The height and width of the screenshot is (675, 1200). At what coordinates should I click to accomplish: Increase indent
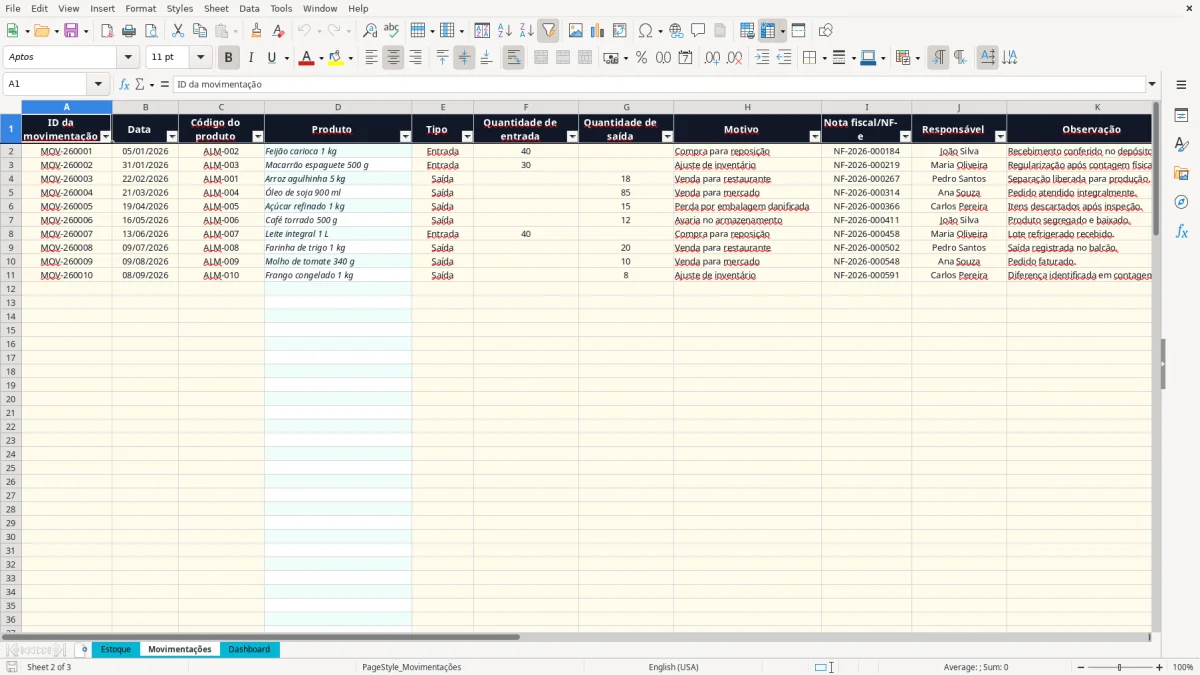point(762,58)
